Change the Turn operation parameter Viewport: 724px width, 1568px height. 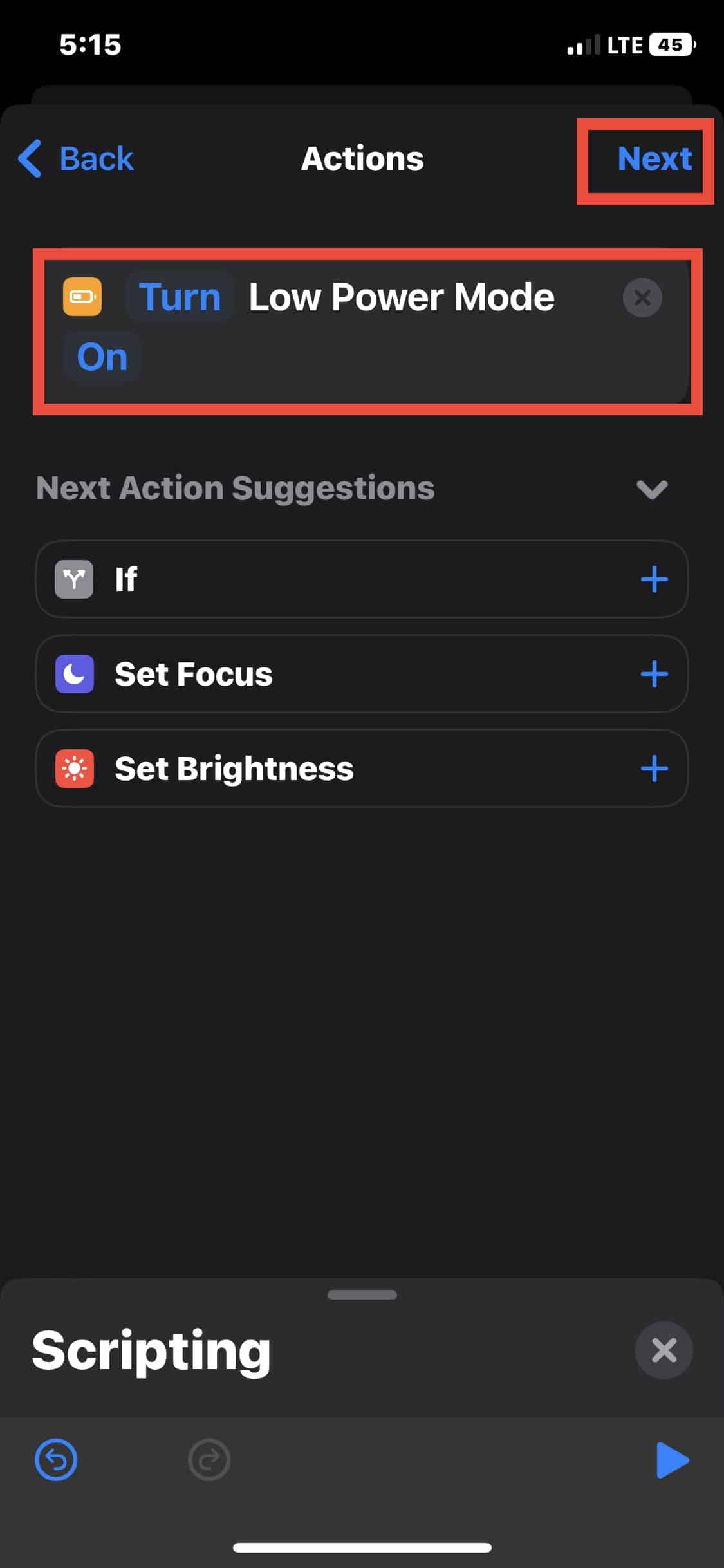[x=180, y=297]
